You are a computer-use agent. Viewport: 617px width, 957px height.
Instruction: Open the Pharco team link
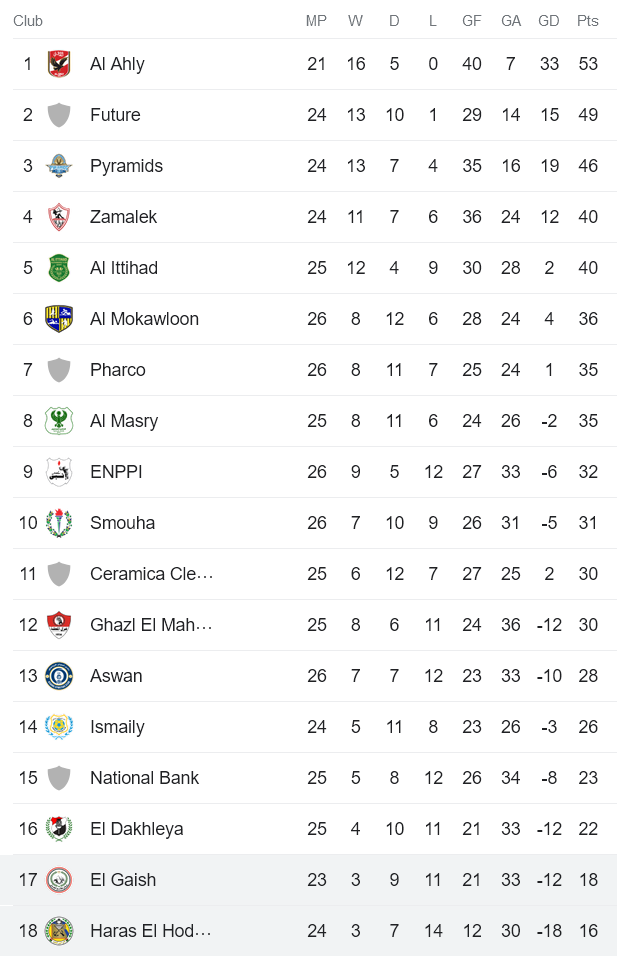[118, 370]
